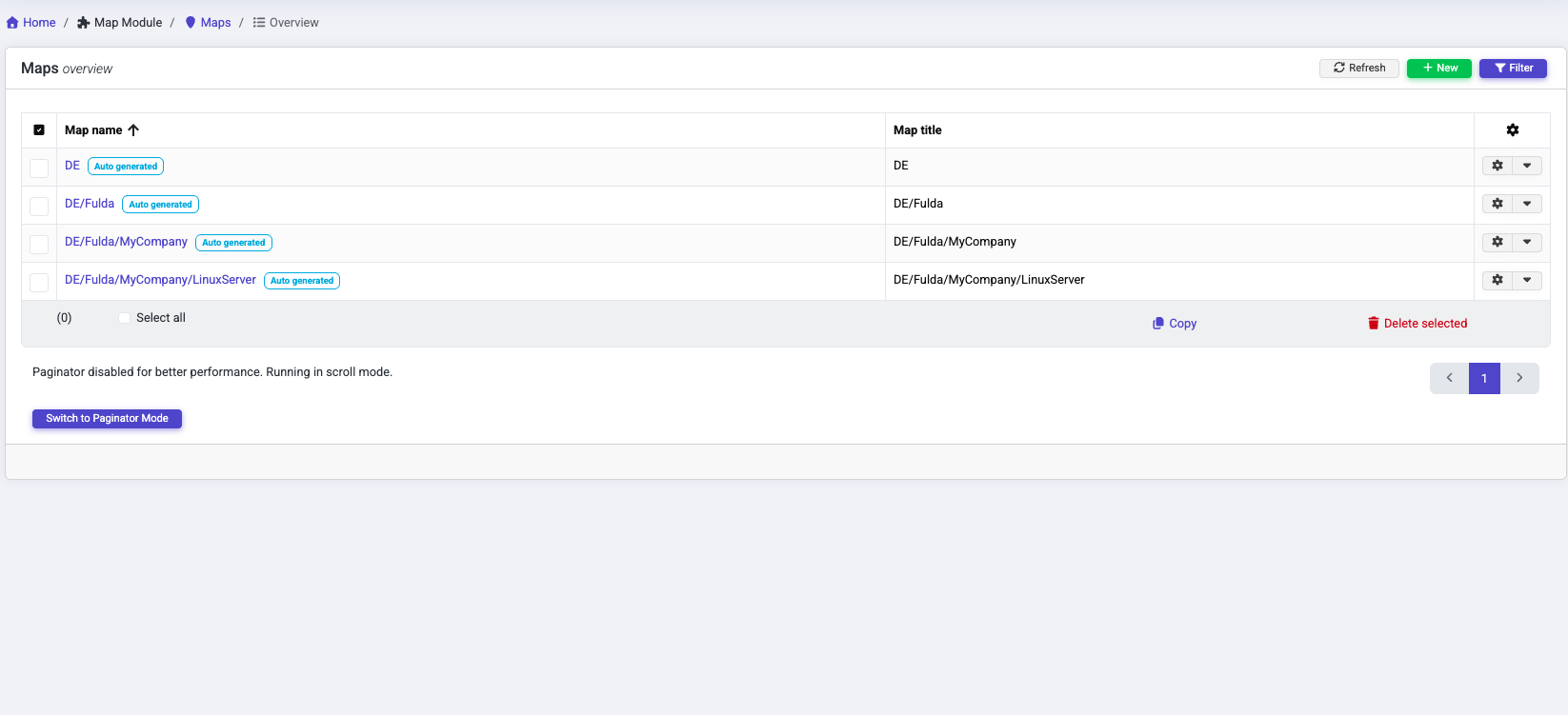Click the gear icon in DE row
Viewport: 1568px width, 715px height.
tap(1497, 166)
